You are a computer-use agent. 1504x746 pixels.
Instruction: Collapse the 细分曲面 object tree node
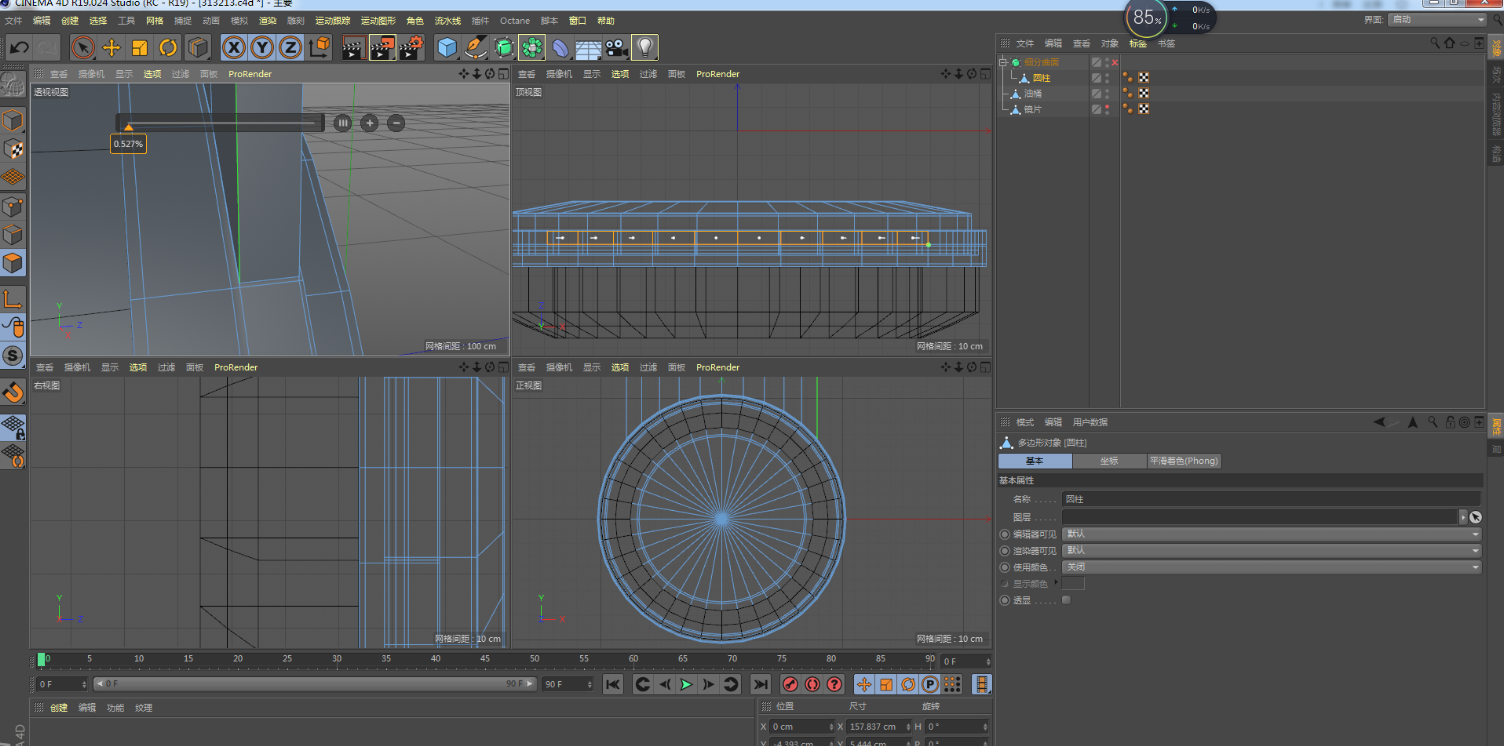point(1003,62)
